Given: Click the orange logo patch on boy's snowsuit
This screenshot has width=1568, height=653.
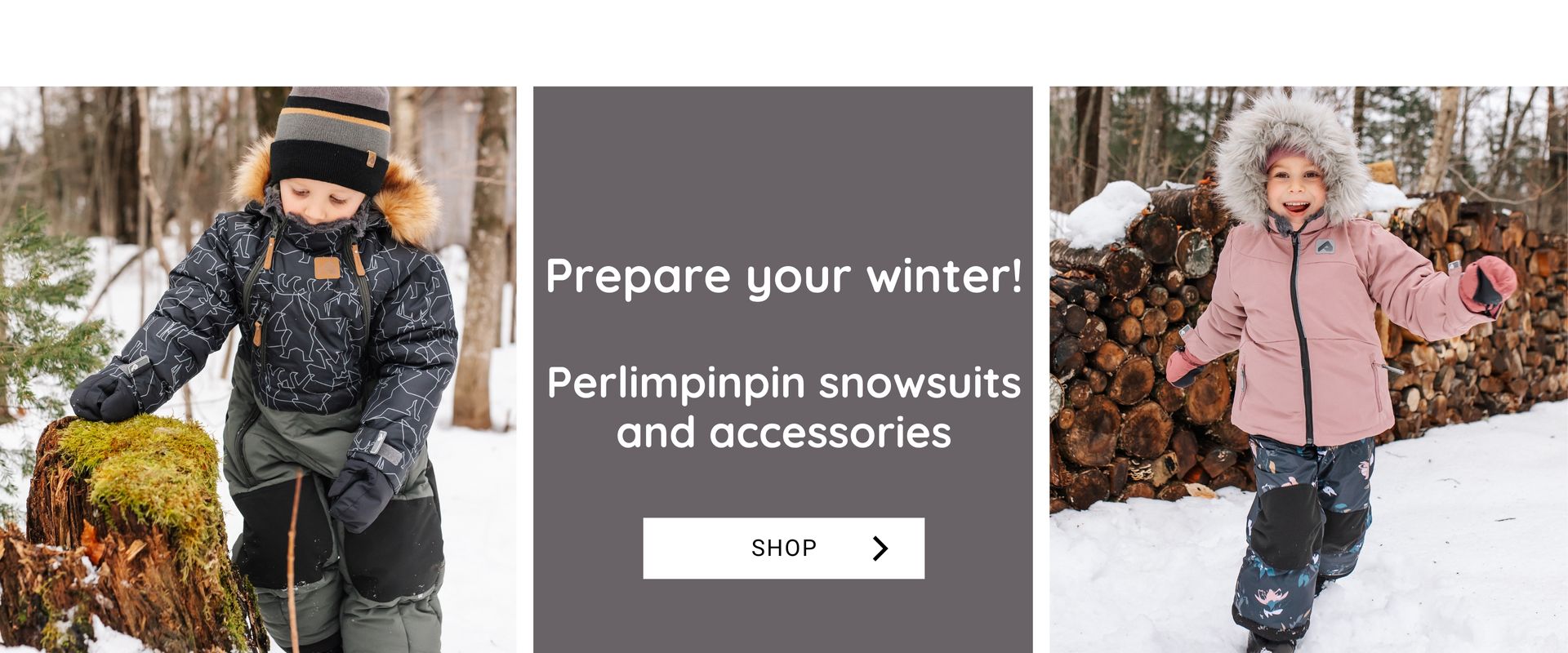Looking at the screenshot, I should tap(327, 268).
